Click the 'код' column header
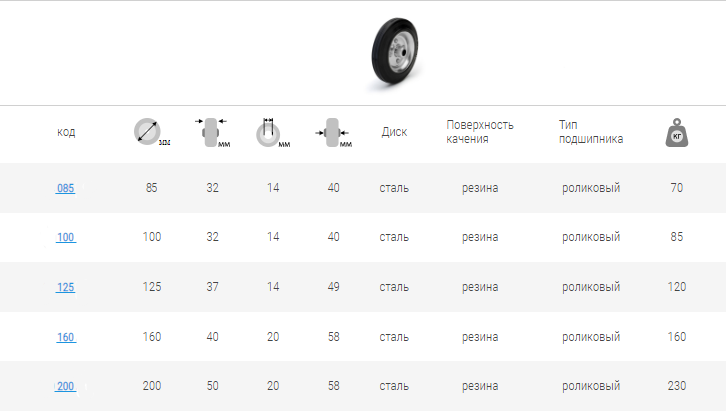 click(x=66, y=132)
